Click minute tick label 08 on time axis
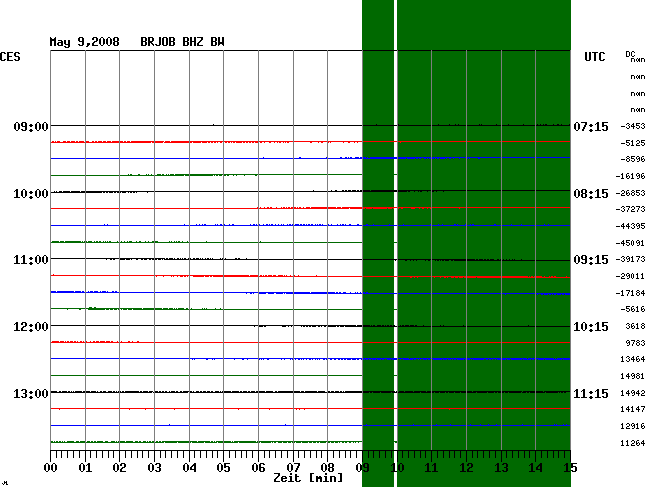Screen dimensions: 650x494 (x=327, y=468)
